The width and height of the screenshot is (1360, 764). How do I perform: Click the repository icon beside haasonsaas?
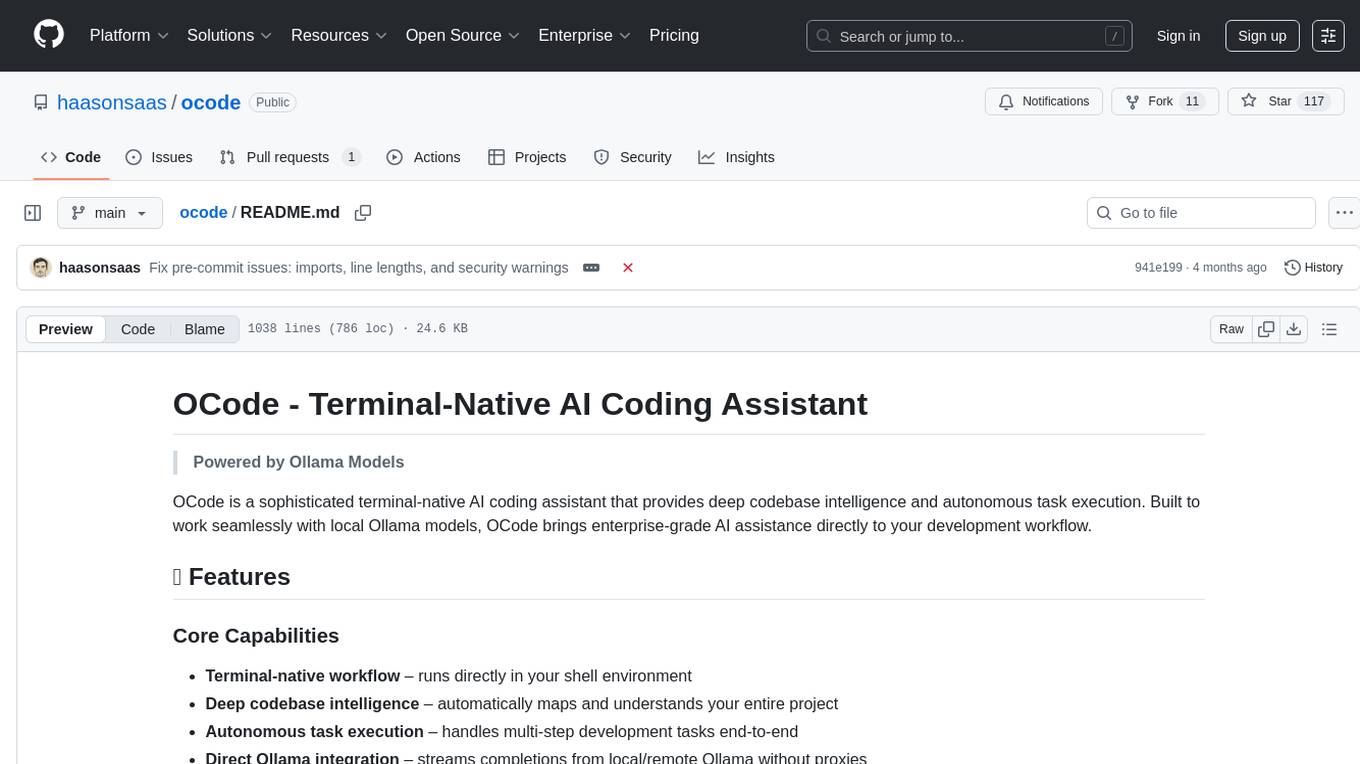(x=41, y=102)
